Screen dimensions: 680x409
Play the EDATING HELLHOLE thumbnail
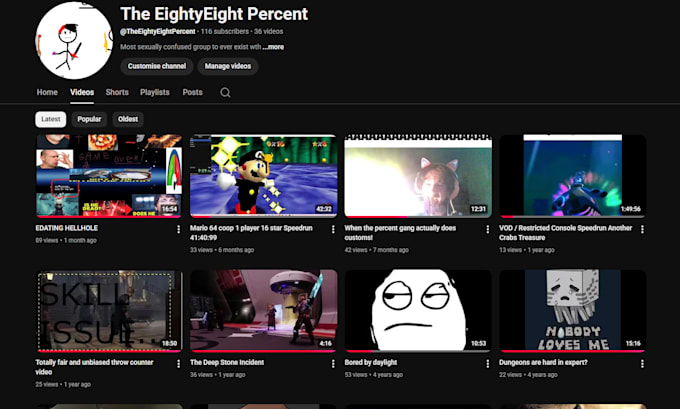(x=109, y=176)
